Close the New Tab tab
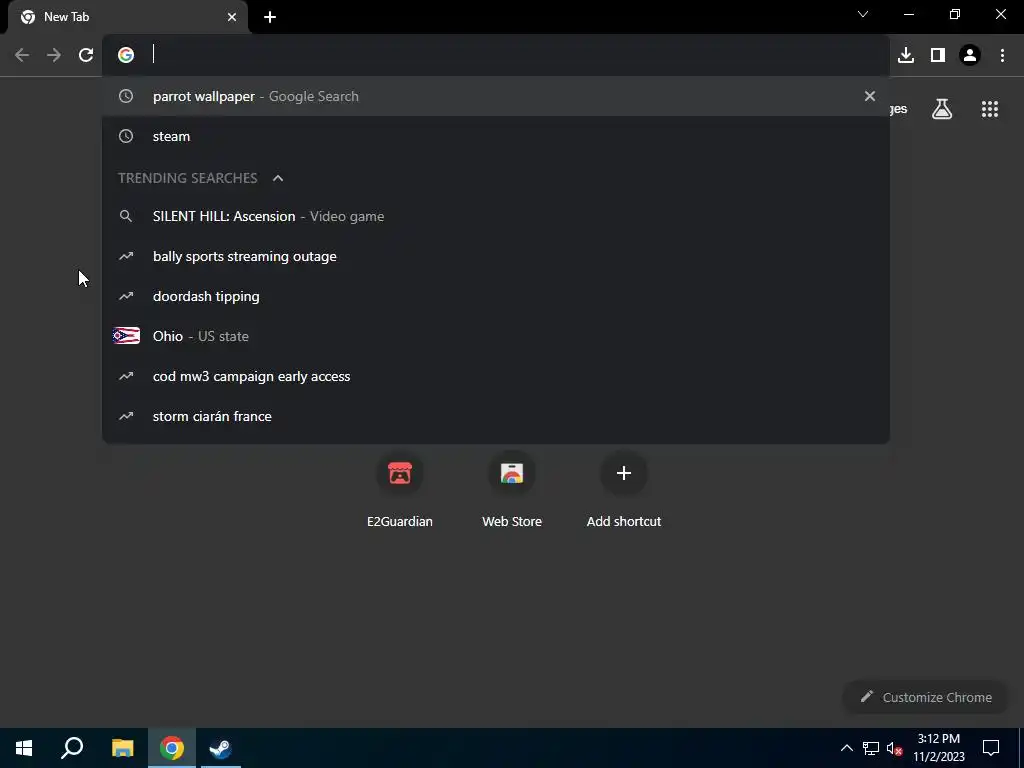Screen dimensions: 1024x768 point(232,17)
